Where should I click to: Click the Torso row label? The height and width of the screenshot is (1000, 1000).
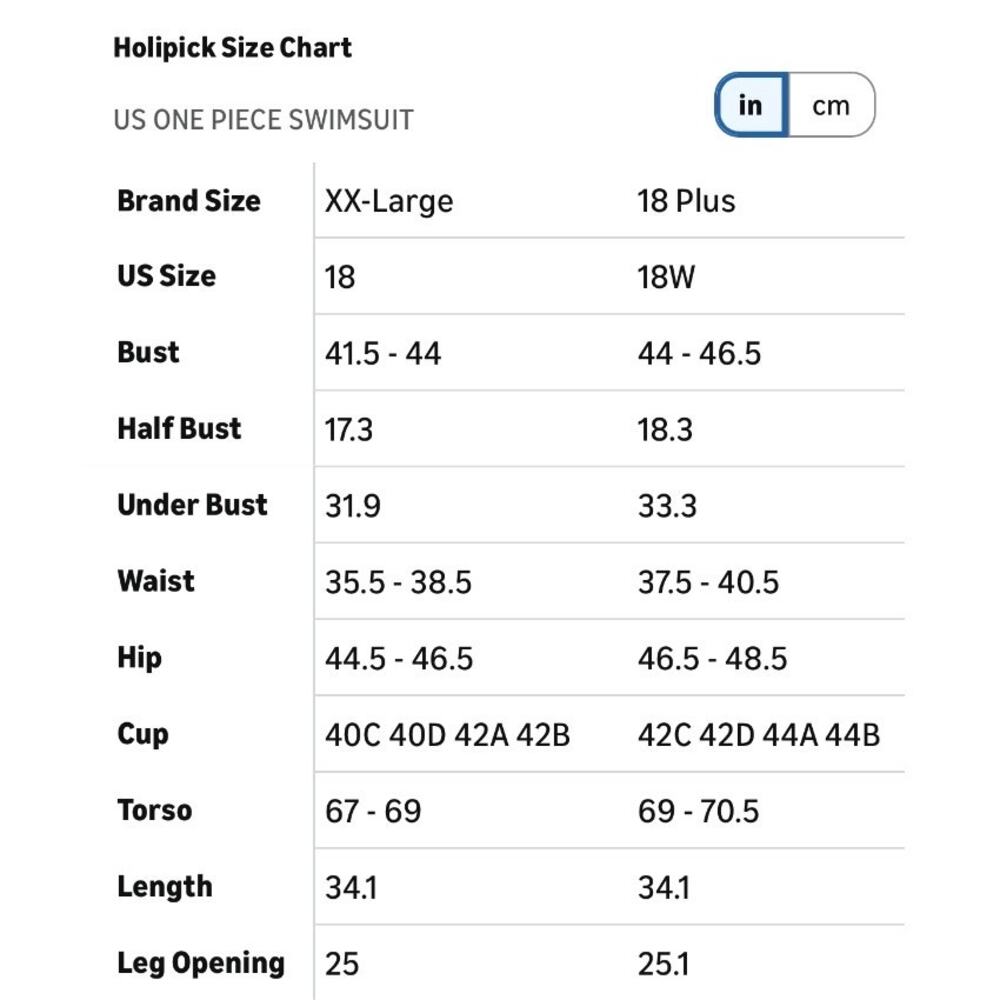tap(155, 810)
